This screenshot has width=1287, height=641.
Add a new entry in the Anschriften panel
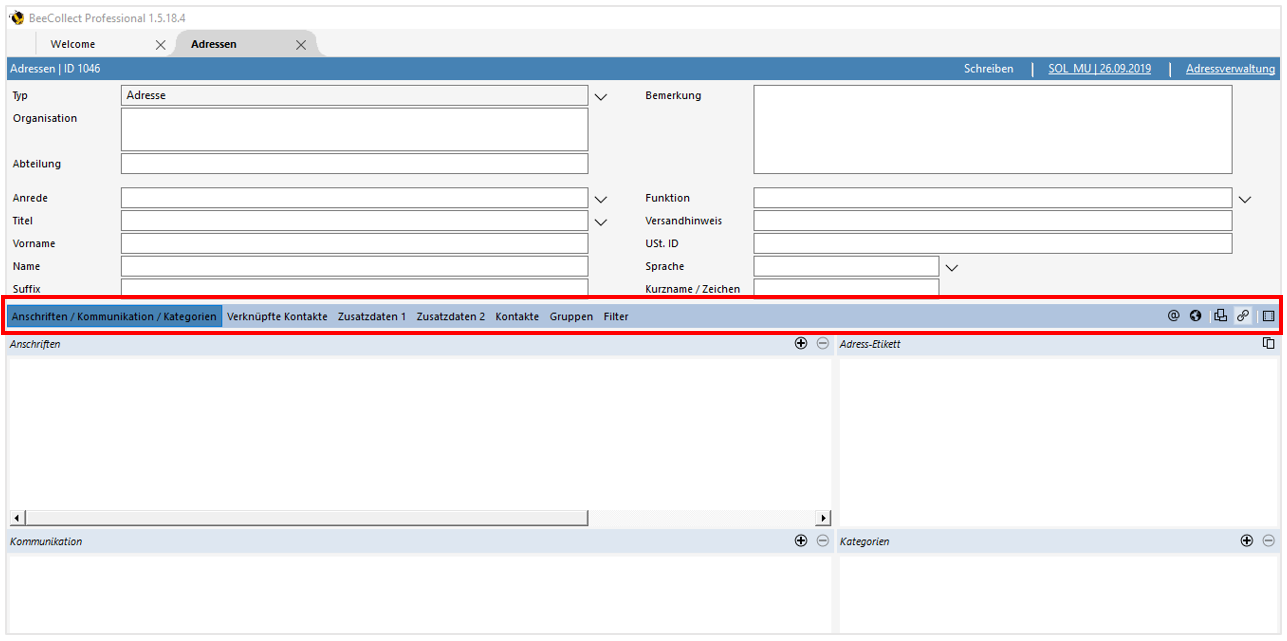[x=801, y=343]
